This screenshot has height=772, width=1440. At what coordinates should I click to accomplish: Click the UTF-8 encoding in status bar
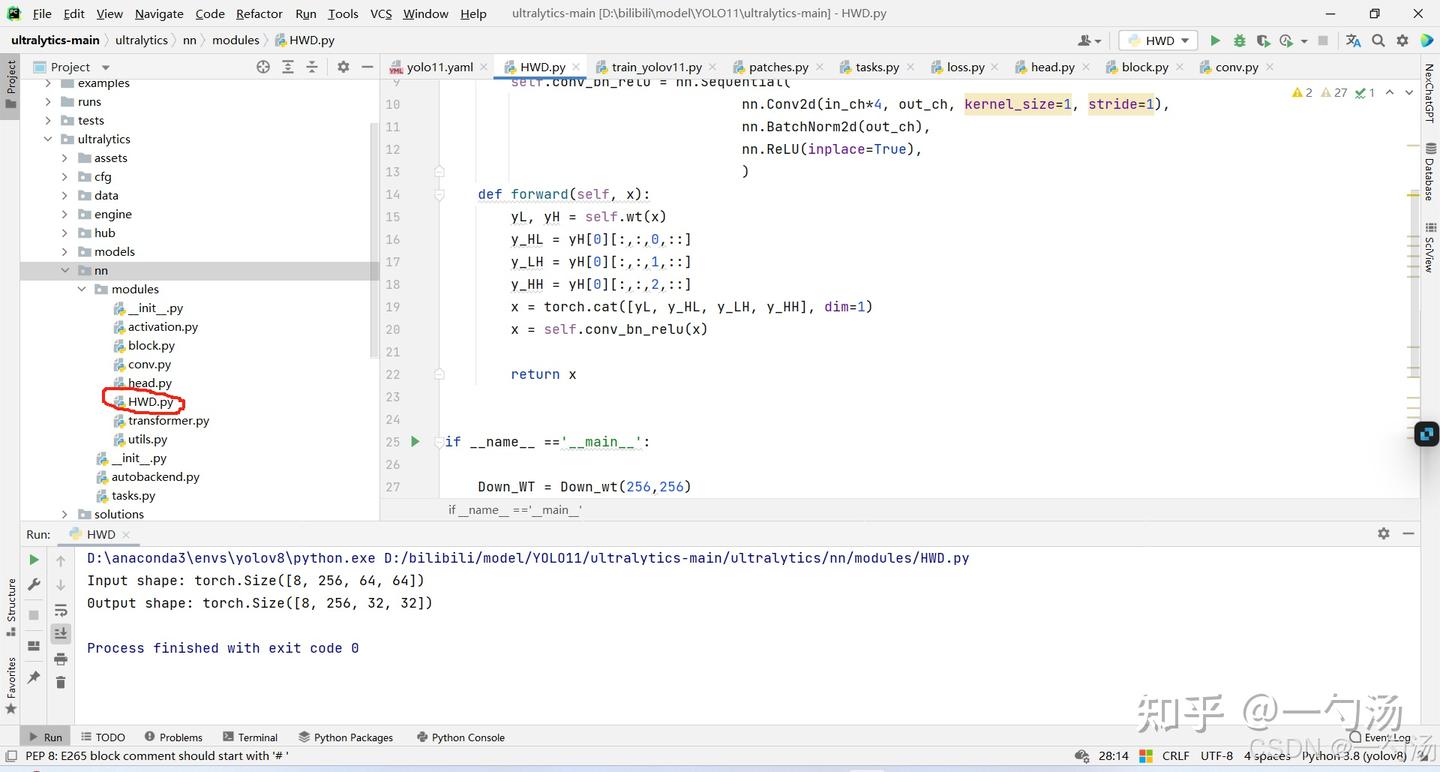1216,756
